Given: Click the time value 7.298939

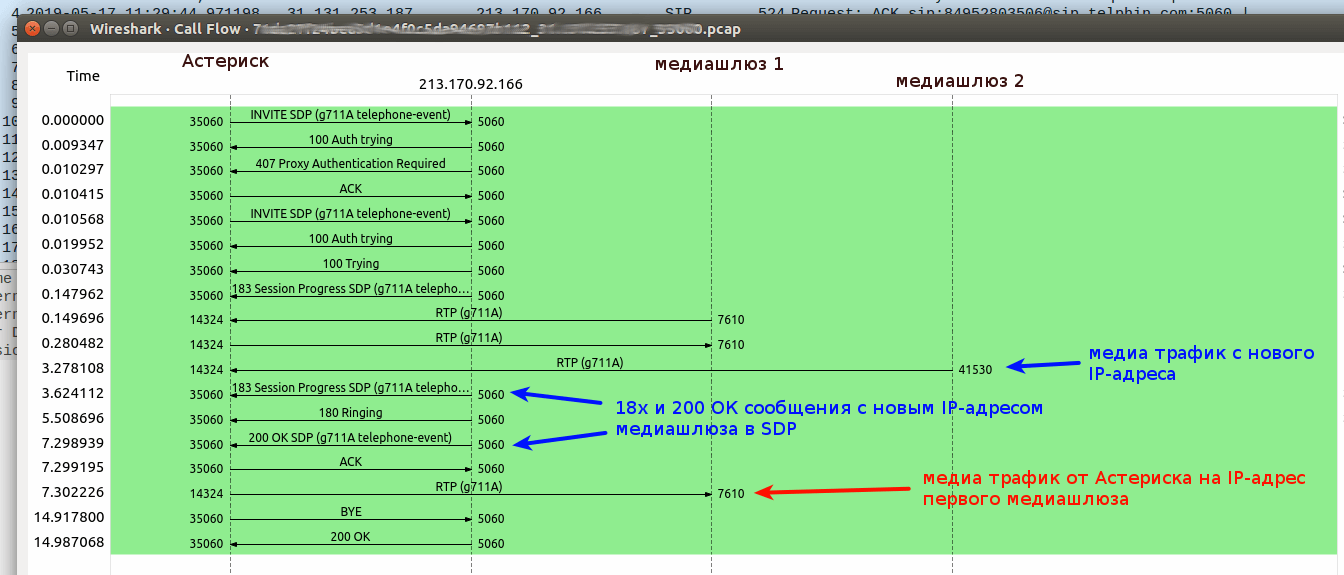Looking at the screenshot, I should pyautogui.click(x=73, y=442).
